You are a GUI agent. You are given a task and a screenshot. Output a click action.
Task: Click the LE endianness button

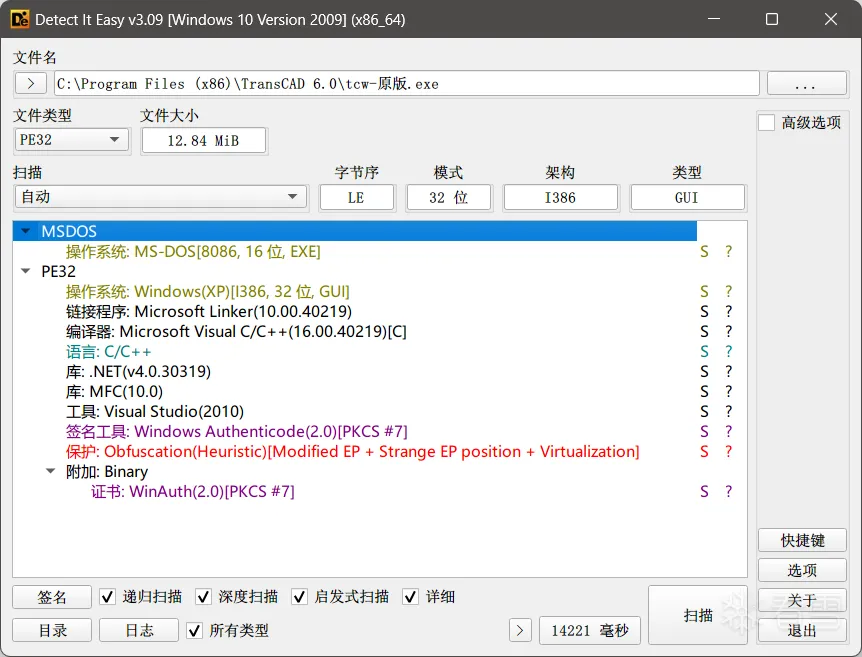pos(357,197)
